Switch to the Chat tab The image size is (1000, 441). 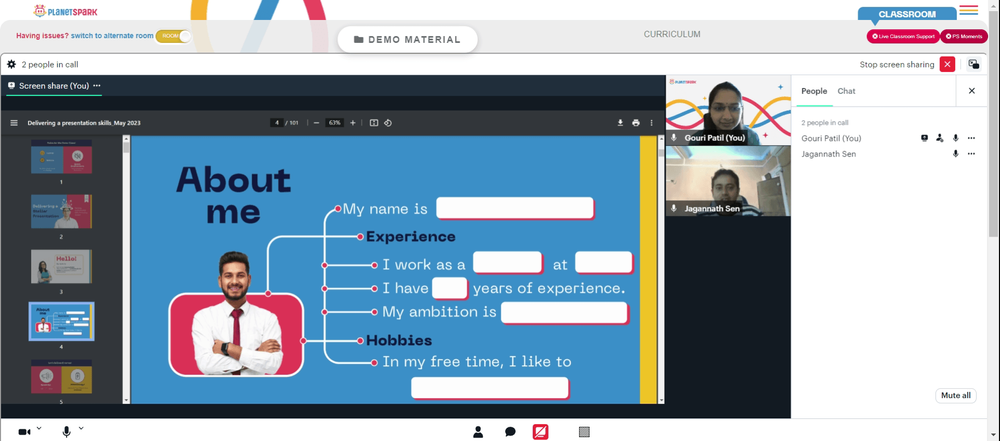(x=846, y=91)
